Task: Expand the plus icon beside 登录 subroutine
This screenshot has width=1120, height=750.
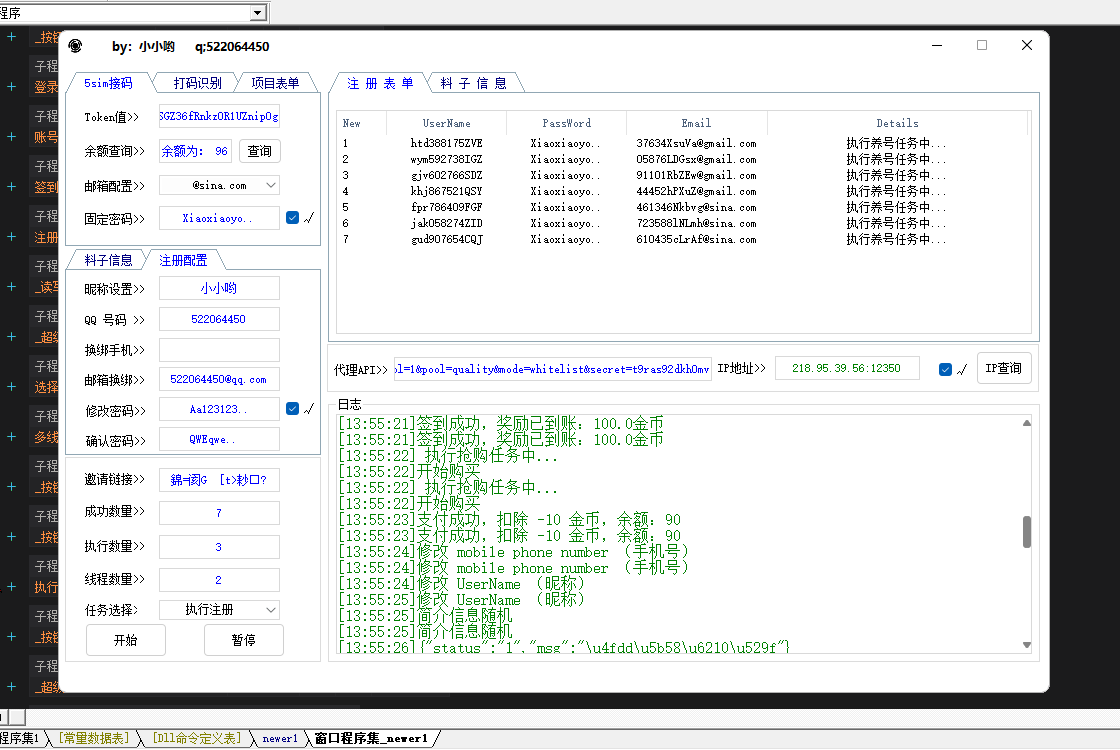Action: click(x=12, y=87)
